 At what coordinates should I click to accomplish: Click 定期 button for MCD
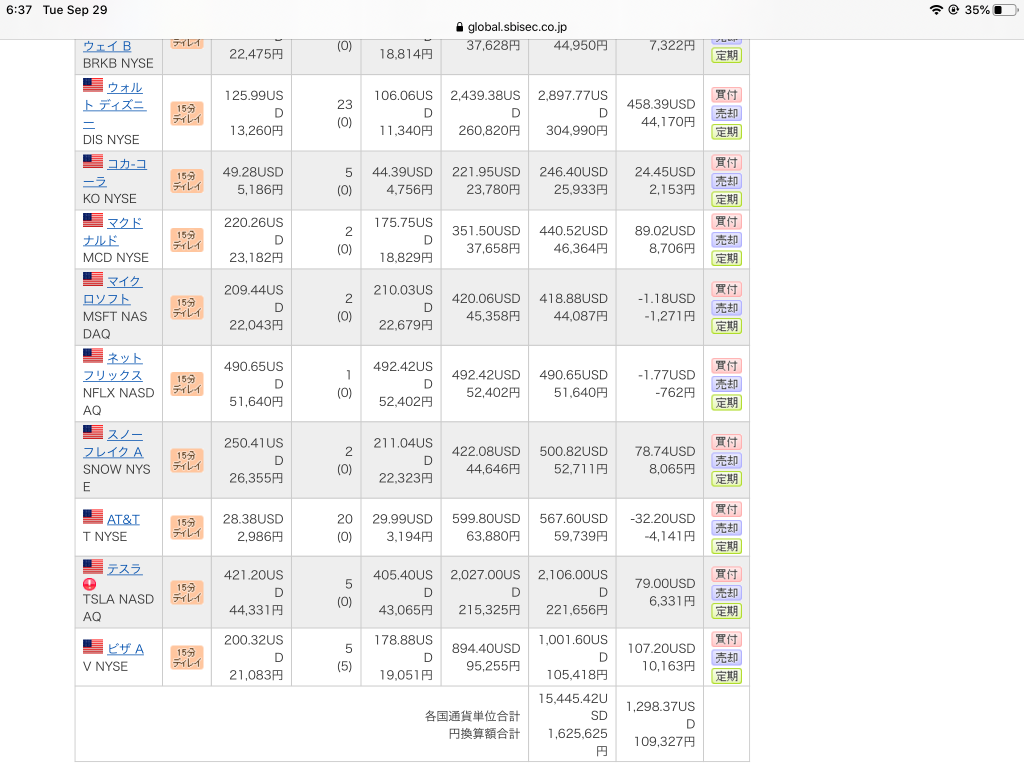(x=726, y=258)
